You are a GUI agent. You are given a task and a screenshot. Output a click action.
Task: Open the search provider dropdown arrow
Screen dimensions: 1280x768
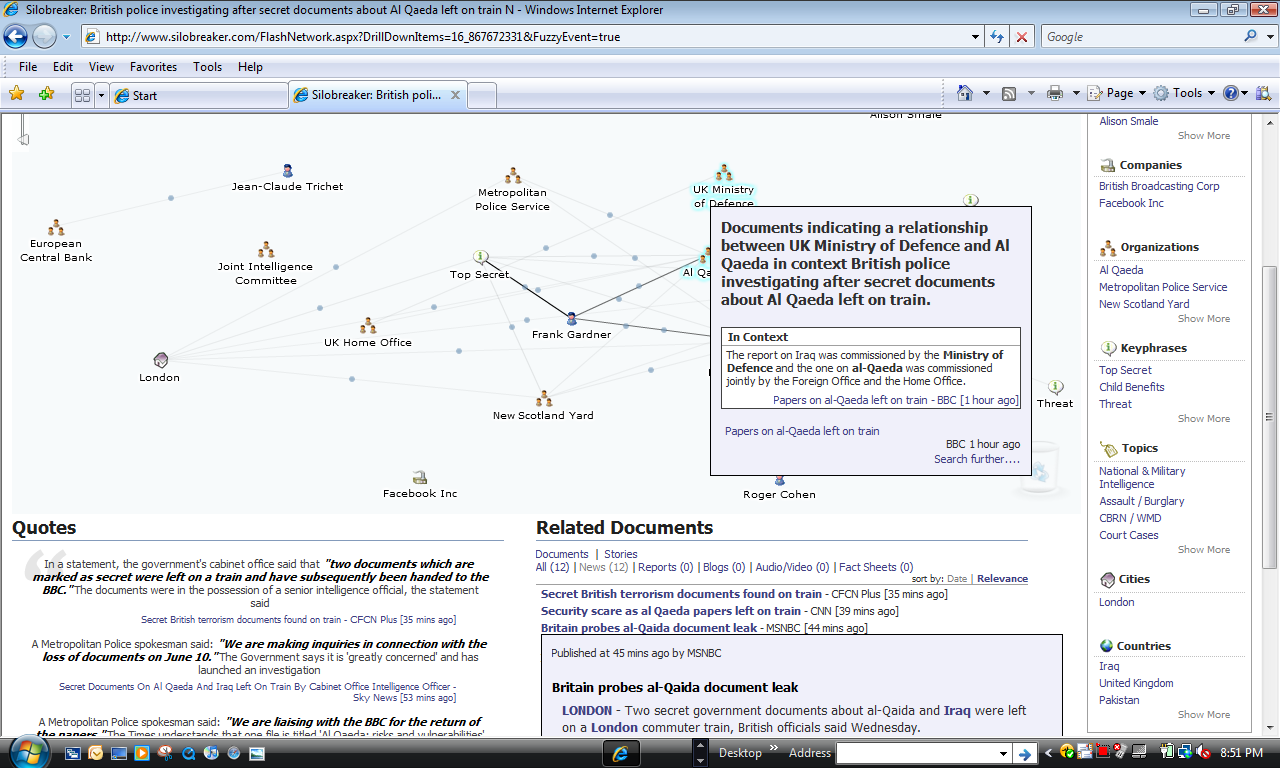(x=1269, y=37)
